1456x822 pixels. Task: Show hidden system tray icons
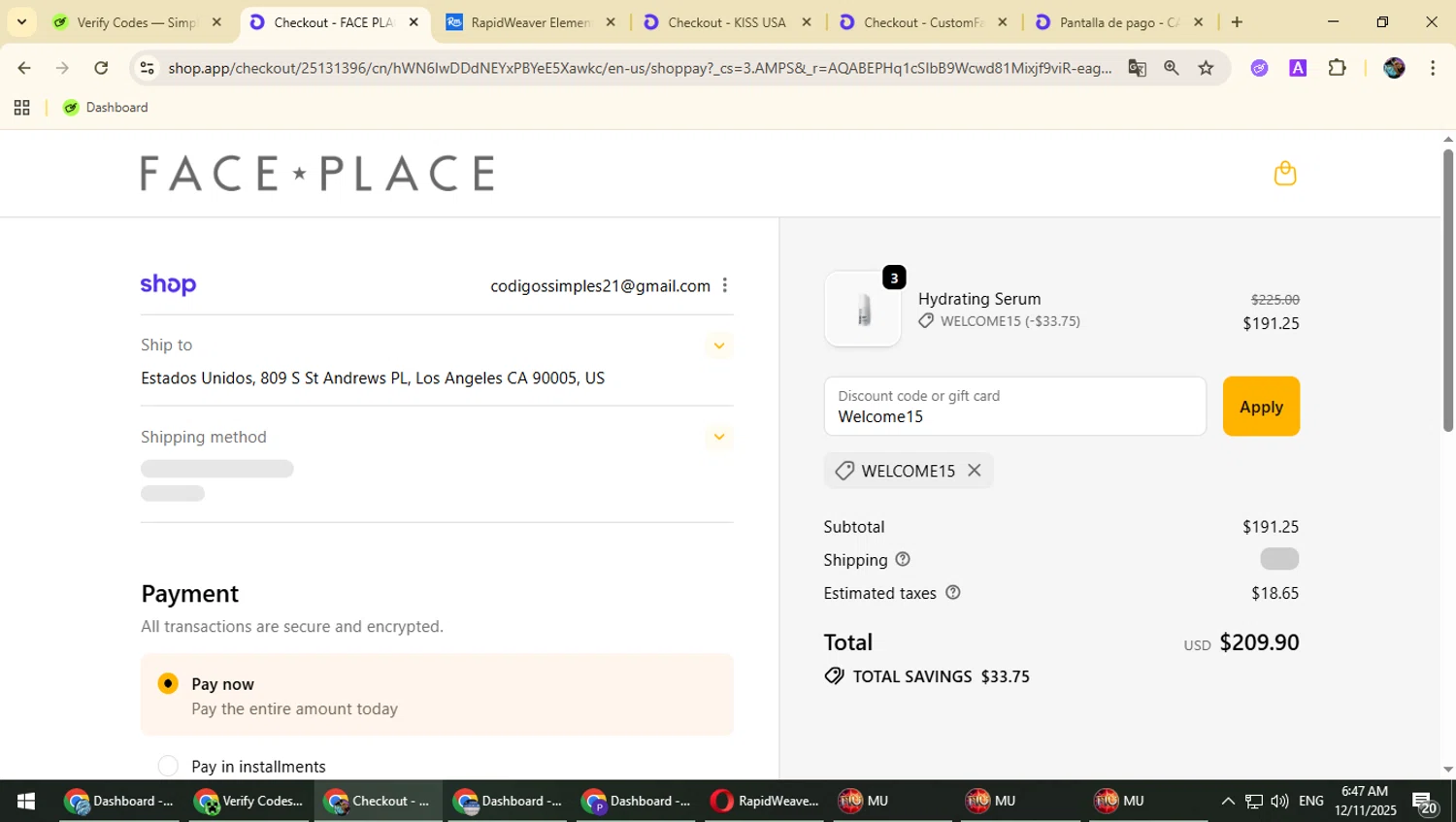[x=1228, y=801]
